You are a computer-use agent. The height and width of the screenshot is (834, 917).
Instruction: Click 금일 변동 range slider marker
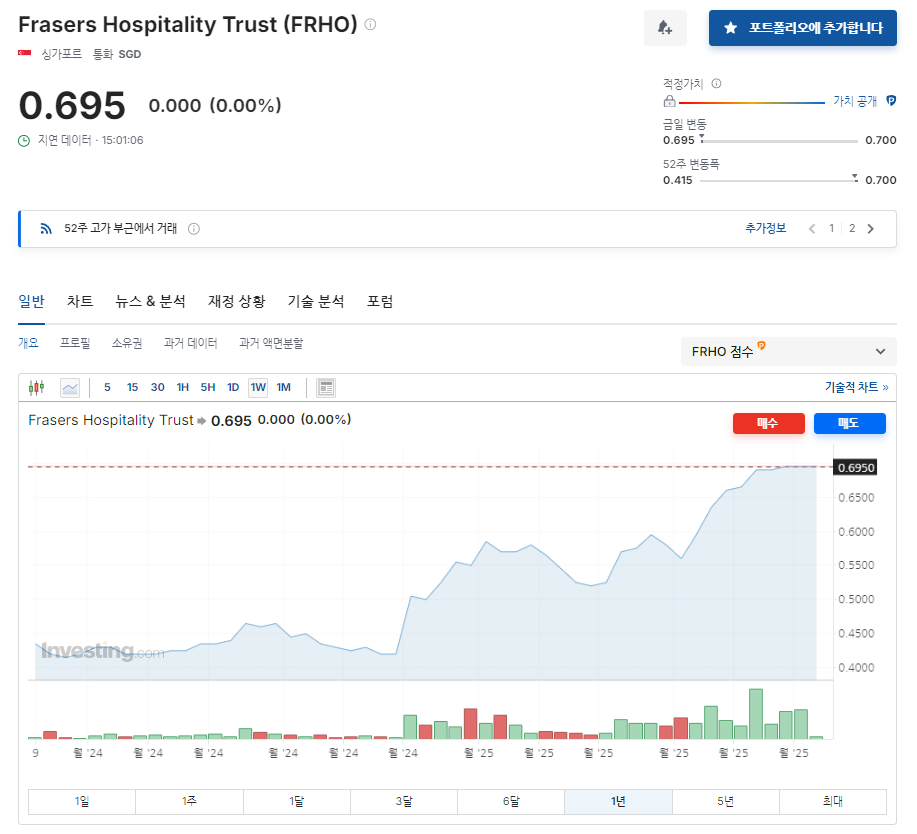tap(702, 139)
